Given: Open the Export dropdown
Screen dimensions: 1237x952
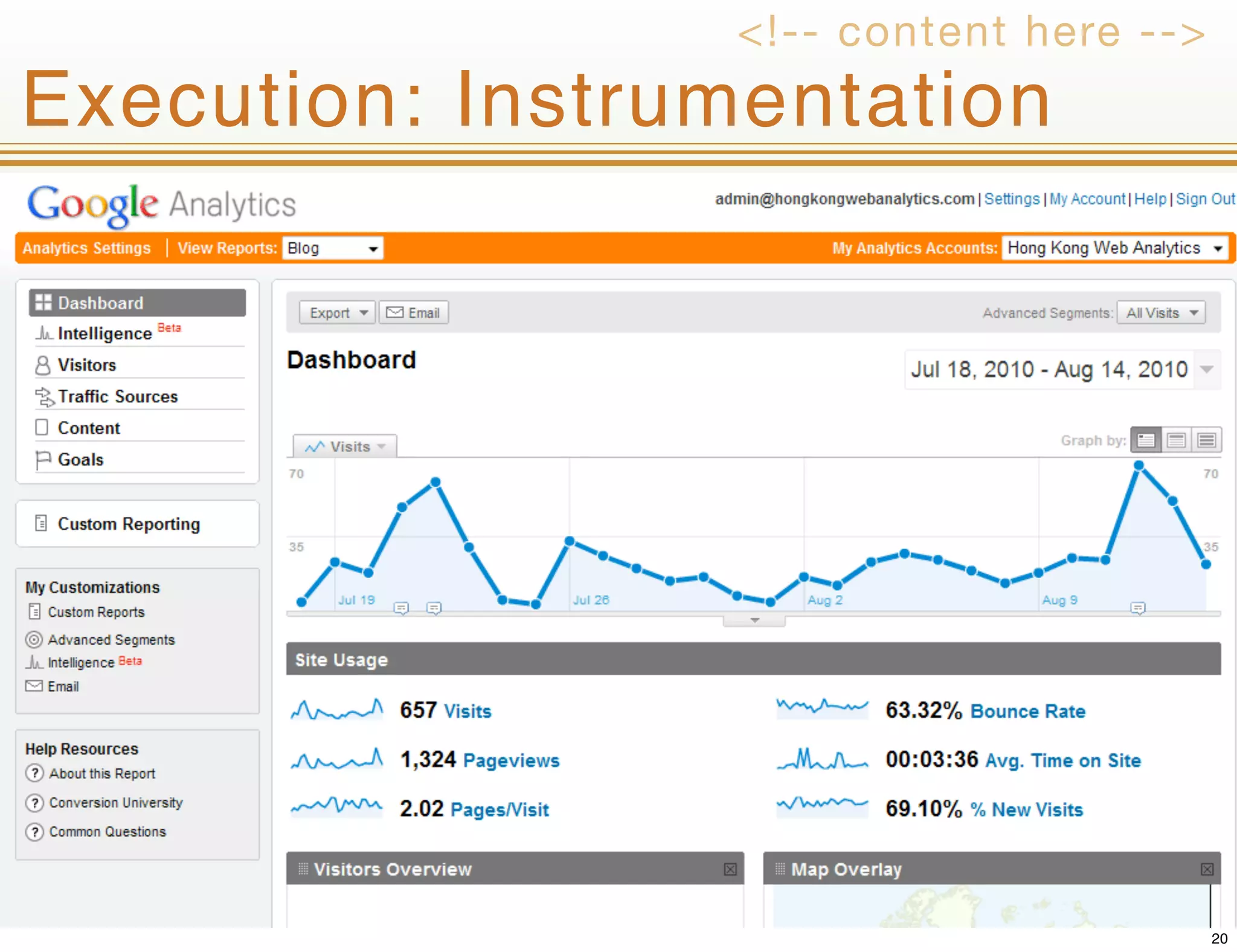Looking at the screenshot, I should point(338,313).
